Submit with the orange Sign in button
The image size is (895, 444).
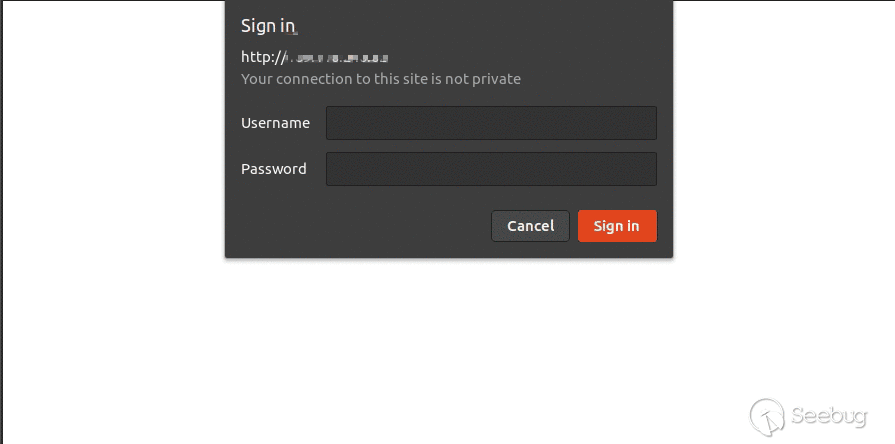617,226
